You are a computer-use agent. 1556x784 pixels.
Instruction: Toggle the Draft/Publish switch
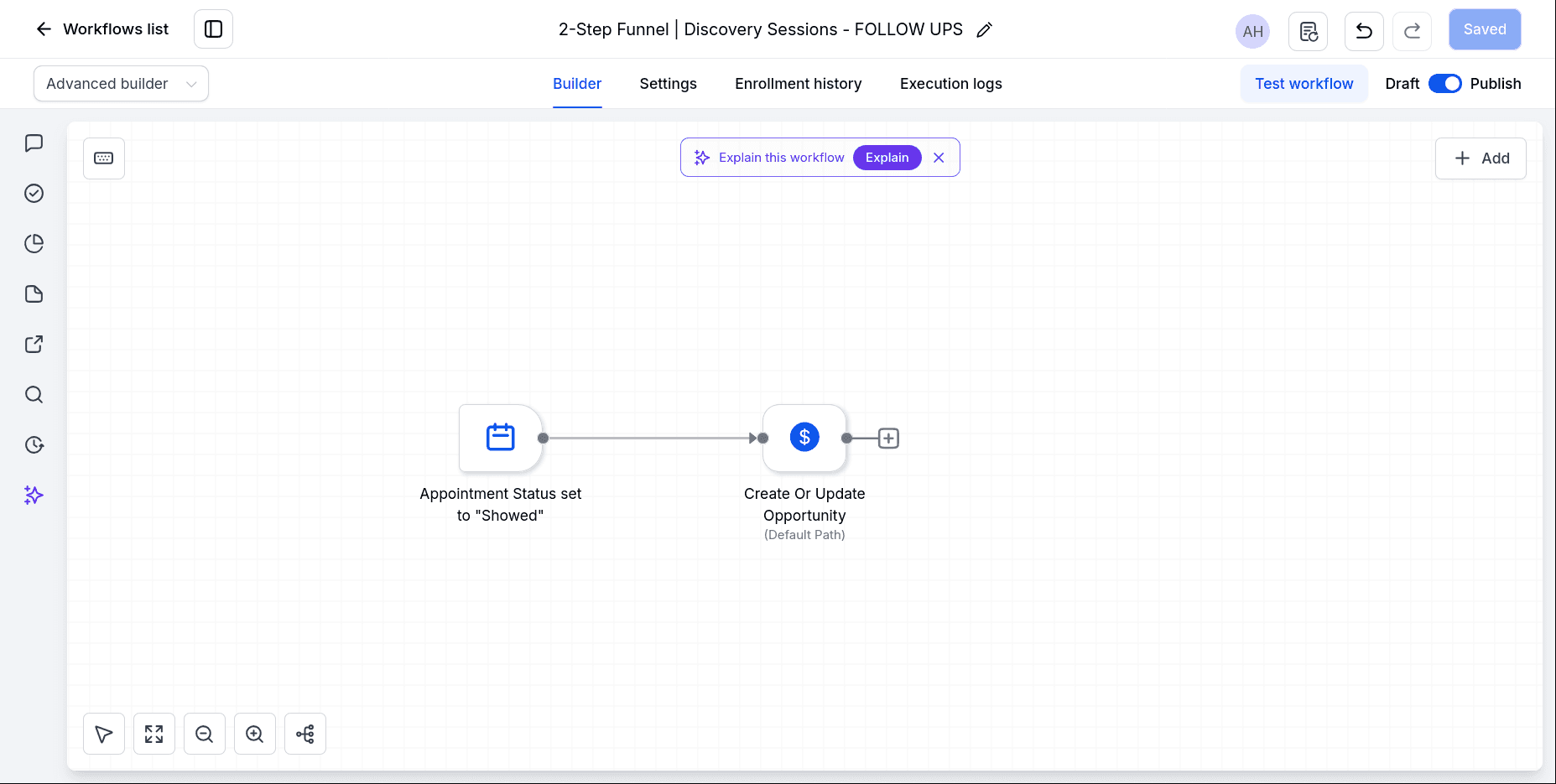click(x=1444, y=84)
